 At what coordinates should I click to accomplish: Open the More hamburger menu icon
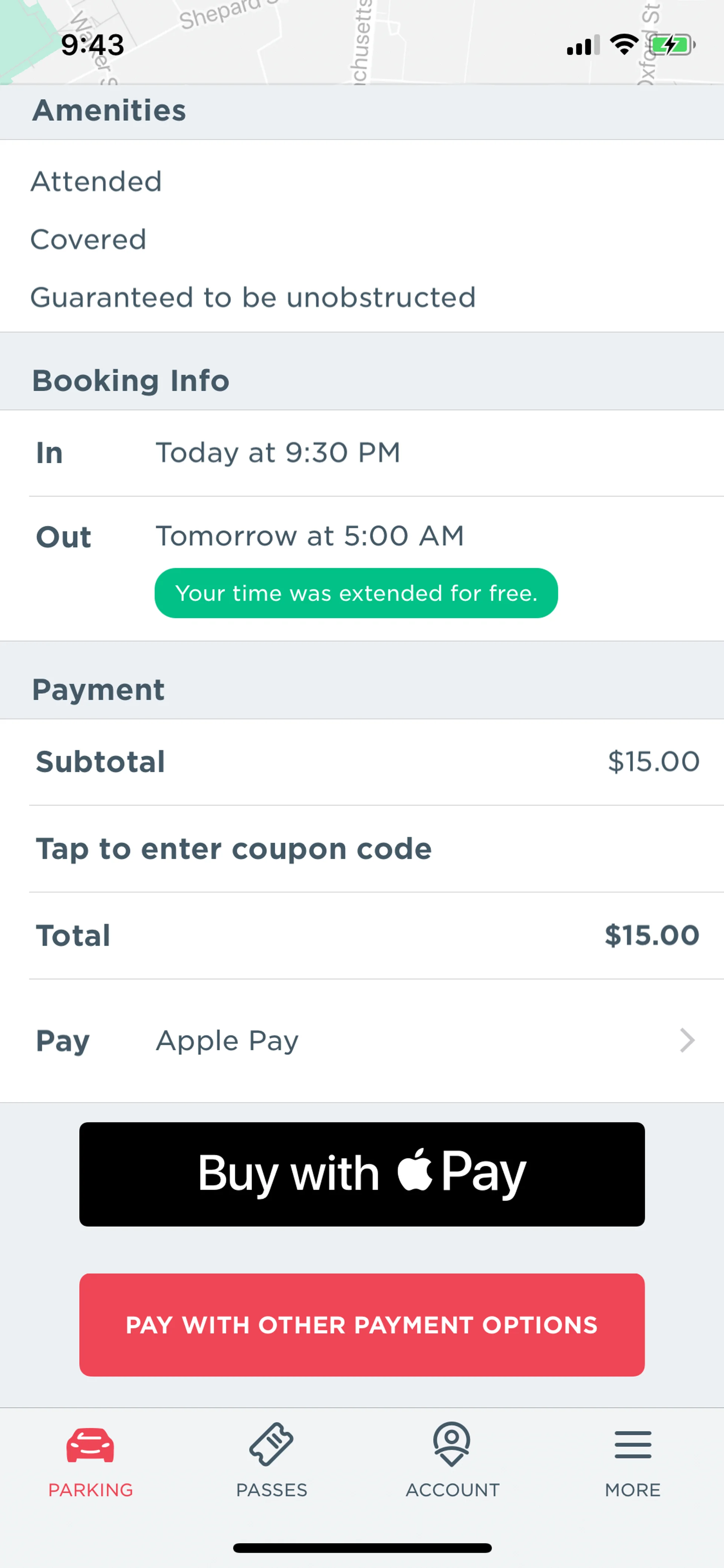[x=633, y=1444]
